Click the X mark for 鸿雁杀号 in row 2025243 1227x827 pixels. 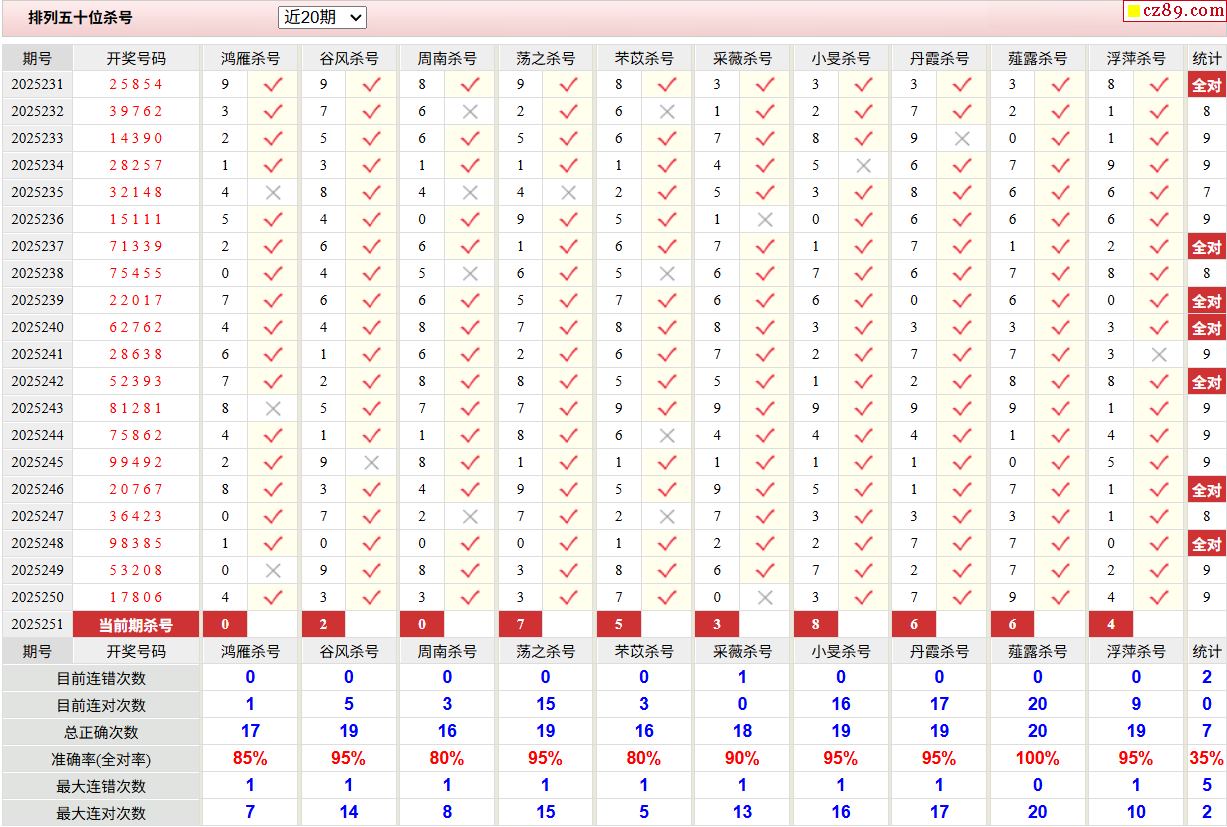[272, 408]
